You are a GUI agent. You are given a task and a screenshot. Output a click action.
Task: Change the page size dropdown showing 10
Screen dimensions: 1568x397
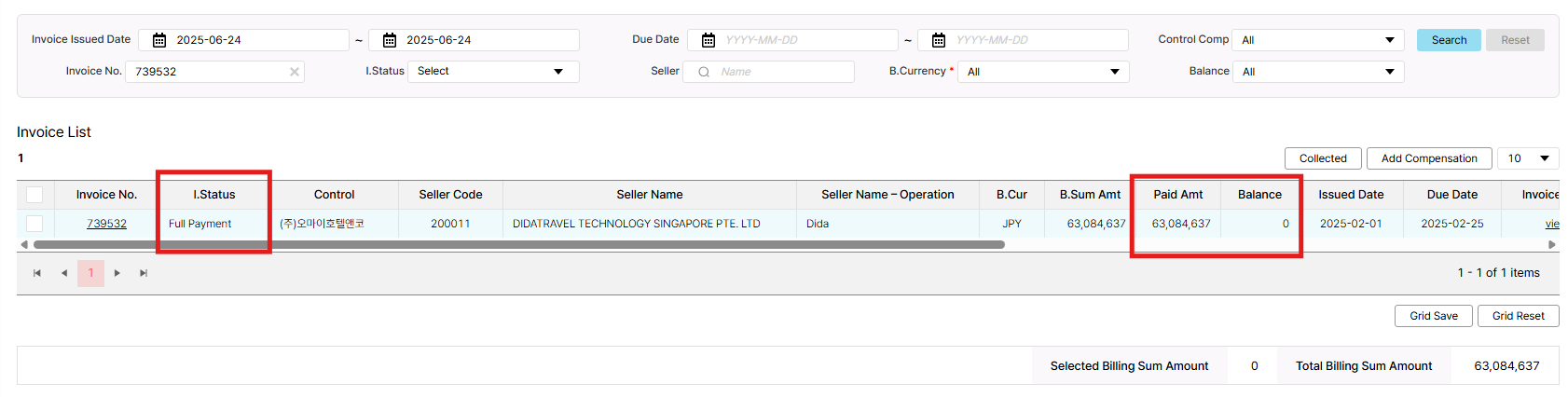point(1528,158)
